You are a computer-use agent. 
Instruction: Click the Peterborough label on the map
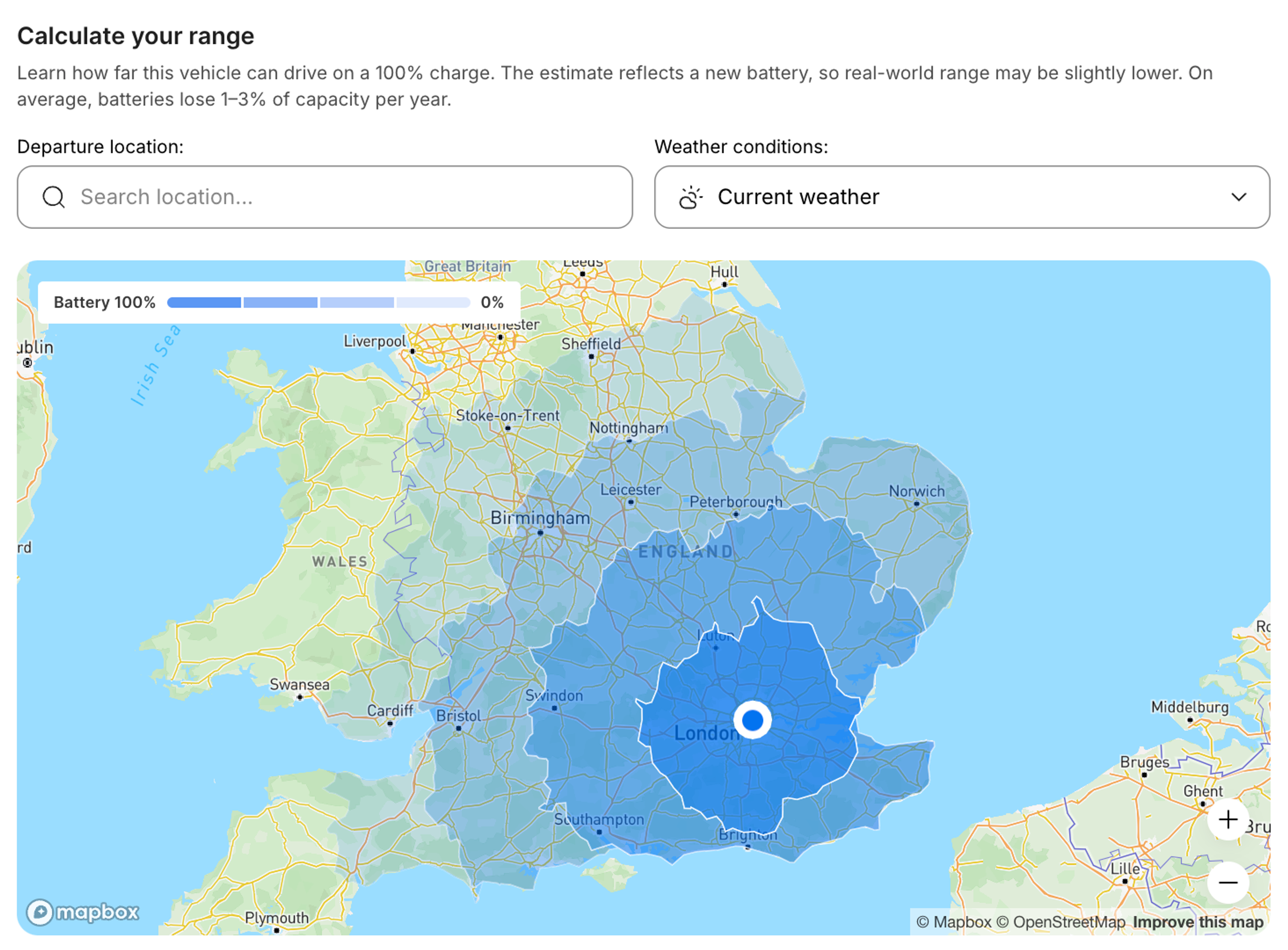click(x=736, y=502)
